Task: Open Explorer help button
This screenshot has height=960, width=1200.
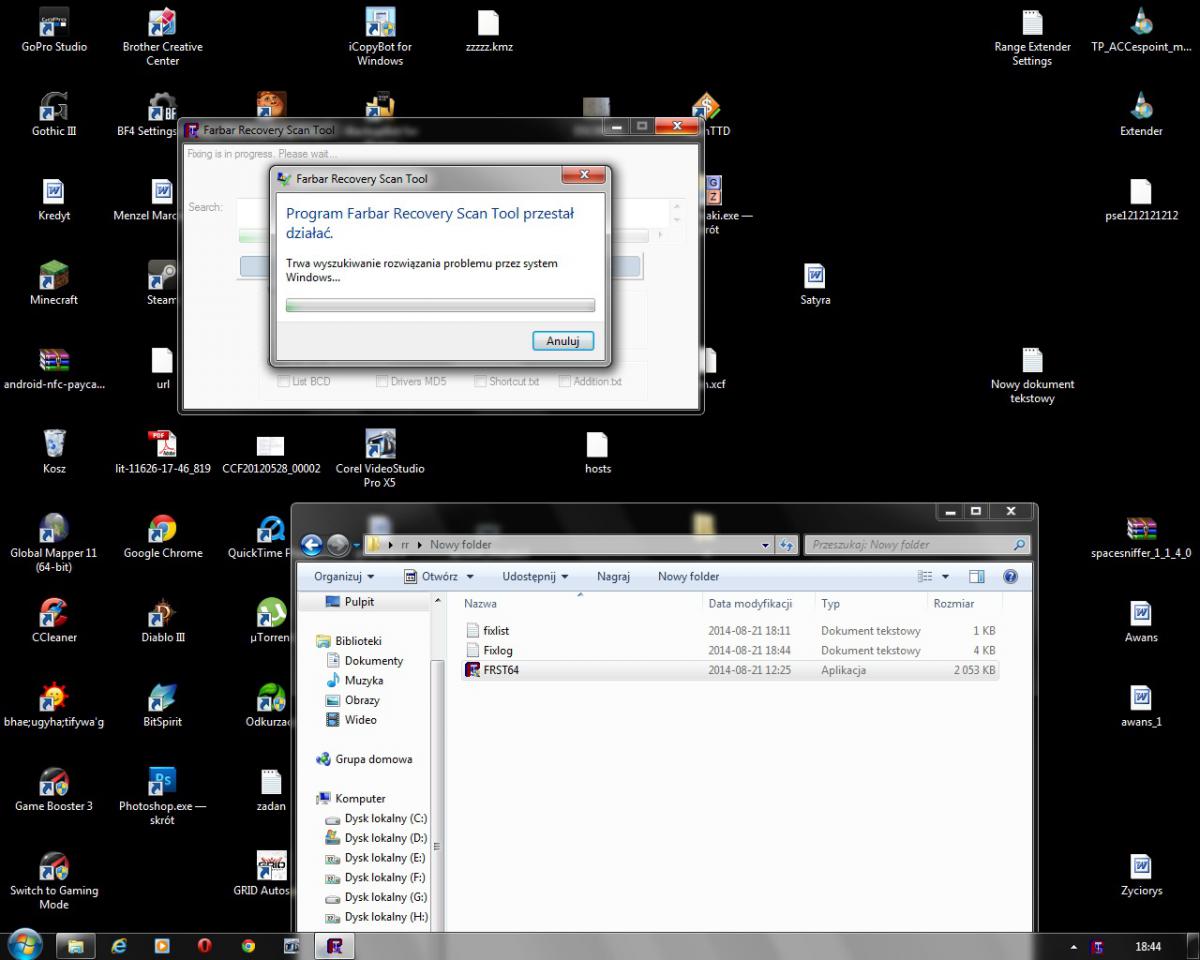Action: 1010,577
